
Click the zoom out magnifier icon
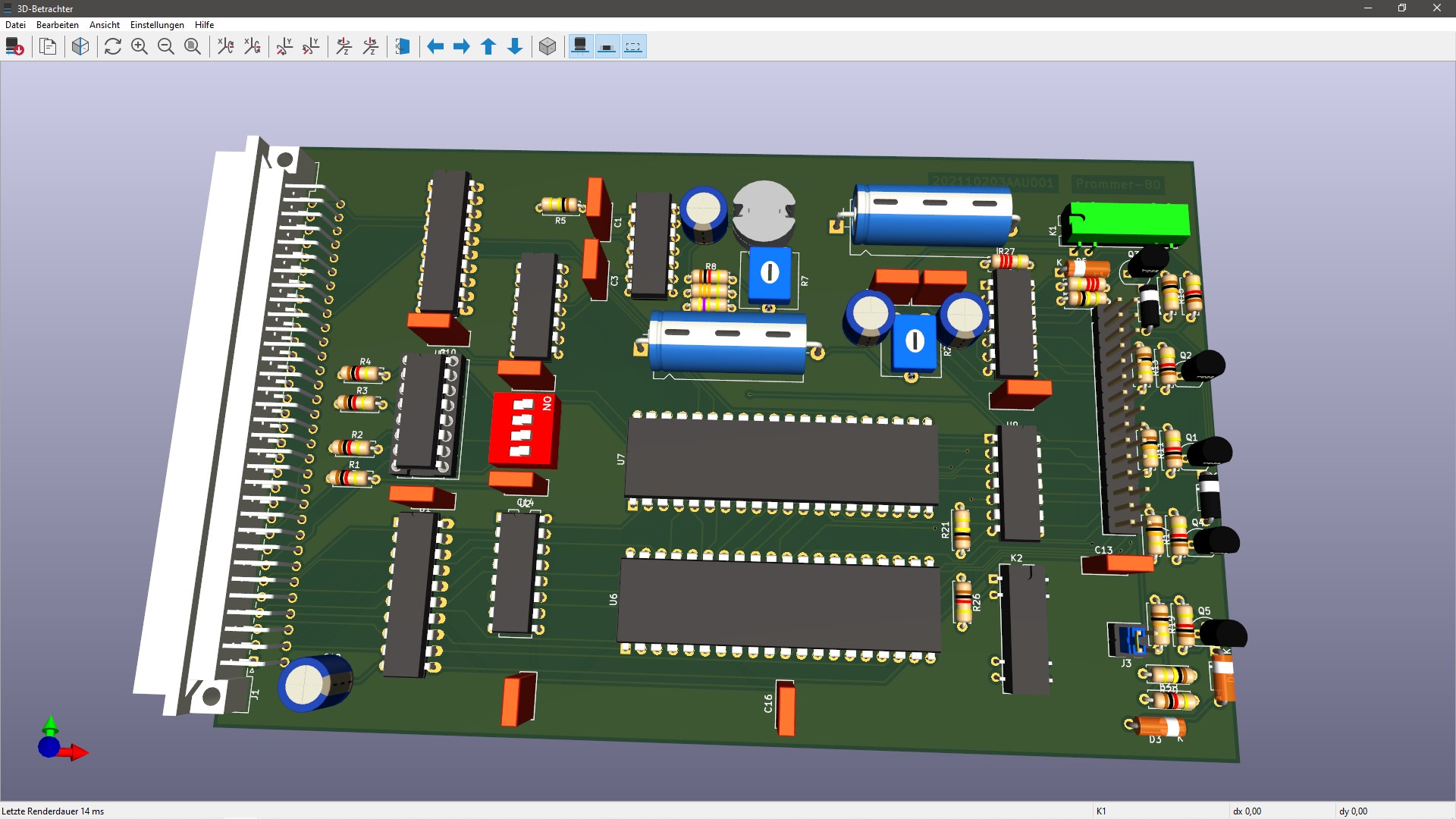coord(166,47)
